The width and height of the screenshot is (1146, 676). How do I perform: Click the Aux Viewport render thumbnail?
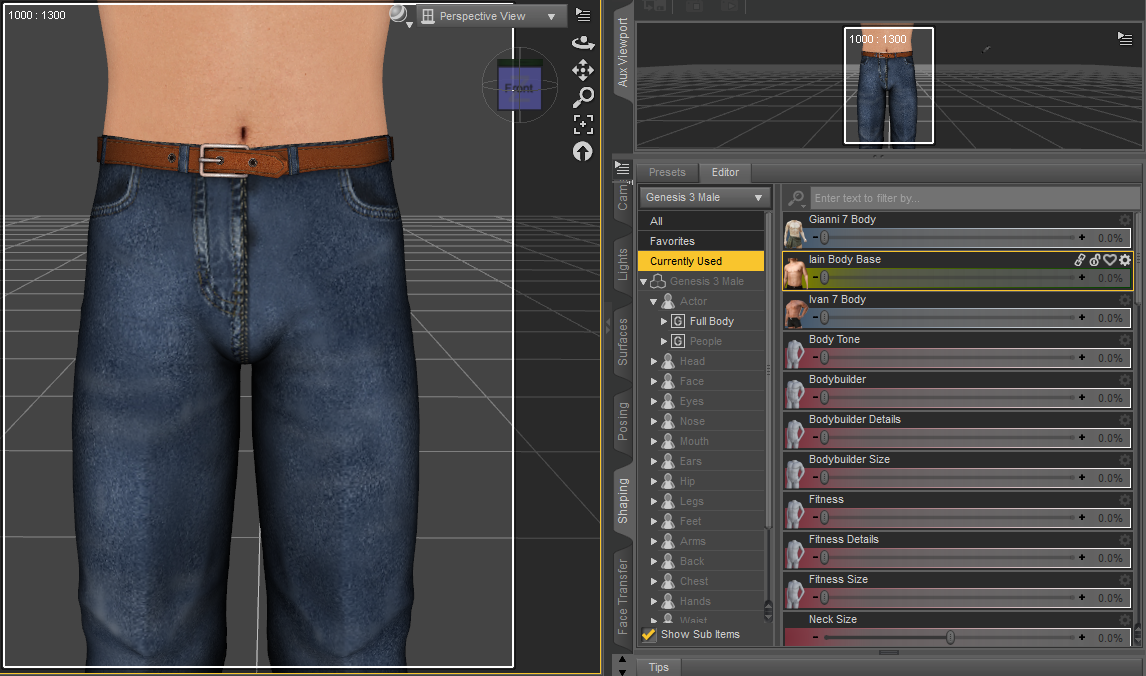pyautogui.click(x=889, y=86)
